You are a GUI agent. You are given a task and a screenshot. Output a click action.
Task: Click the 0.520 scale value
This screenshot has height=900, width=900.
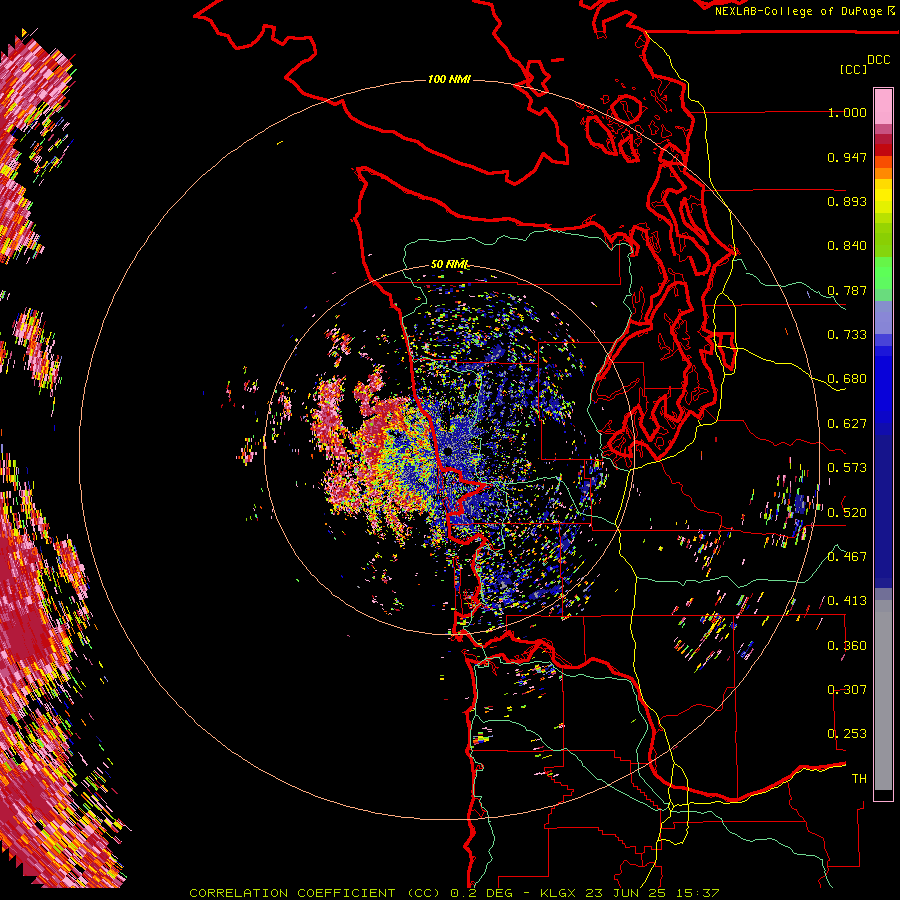click(847, 512)
